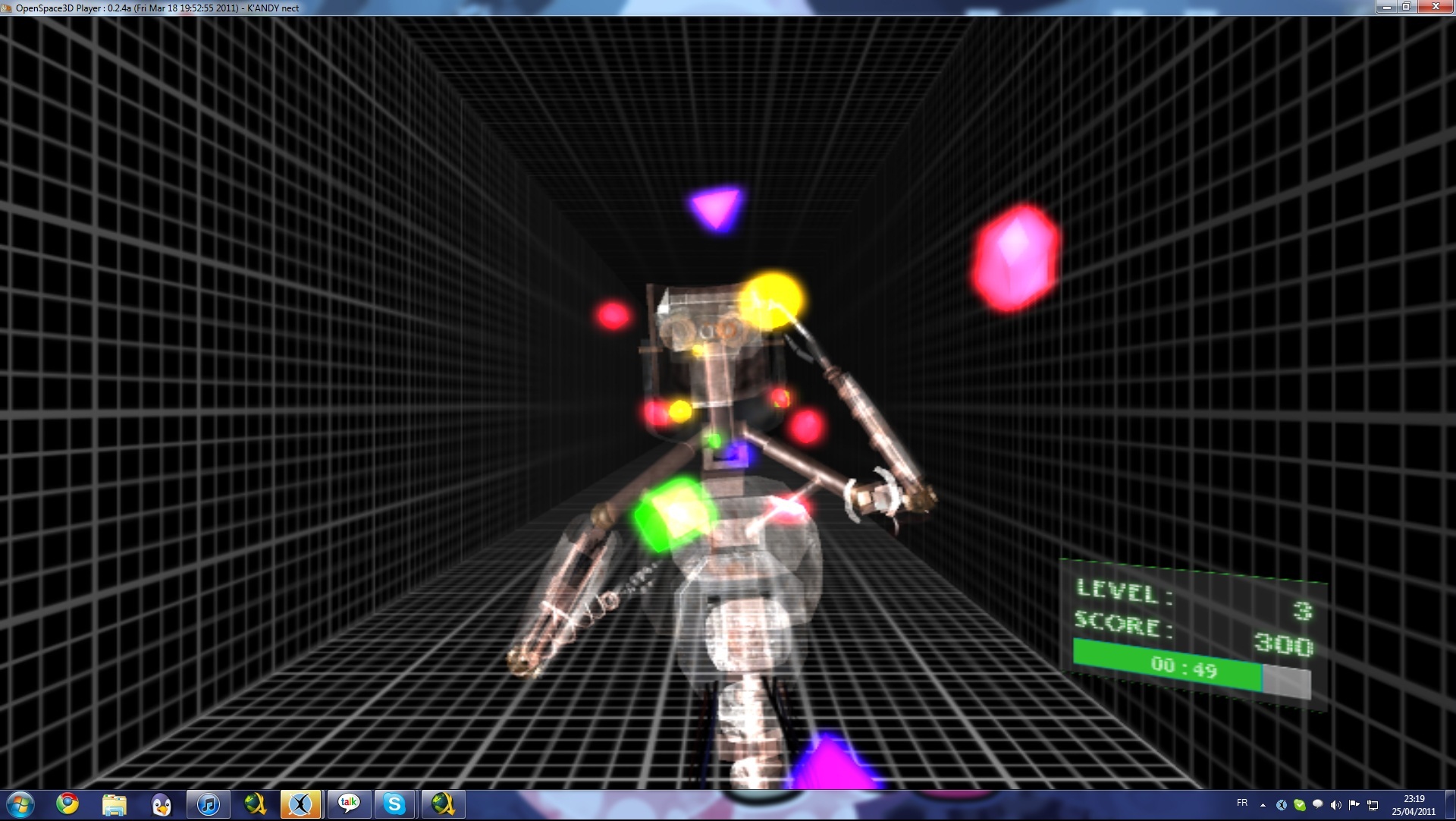This screenshot has height=821, width=1456.
Task: Click the large pink gem in the scene
Action: (1015, 256)
